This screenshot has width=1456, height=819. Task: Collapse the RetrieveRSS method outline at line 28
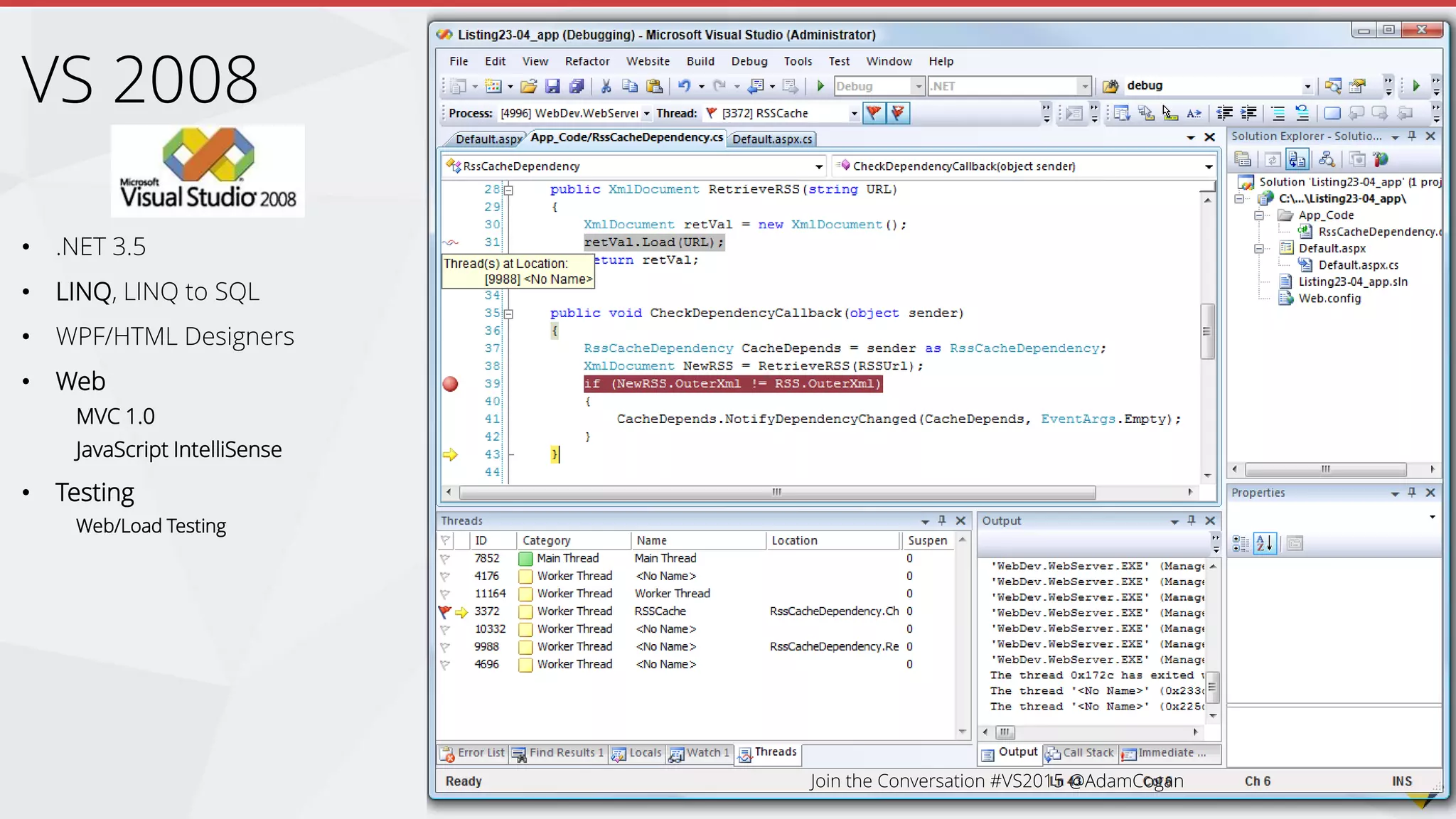click(x=508, y=190)
